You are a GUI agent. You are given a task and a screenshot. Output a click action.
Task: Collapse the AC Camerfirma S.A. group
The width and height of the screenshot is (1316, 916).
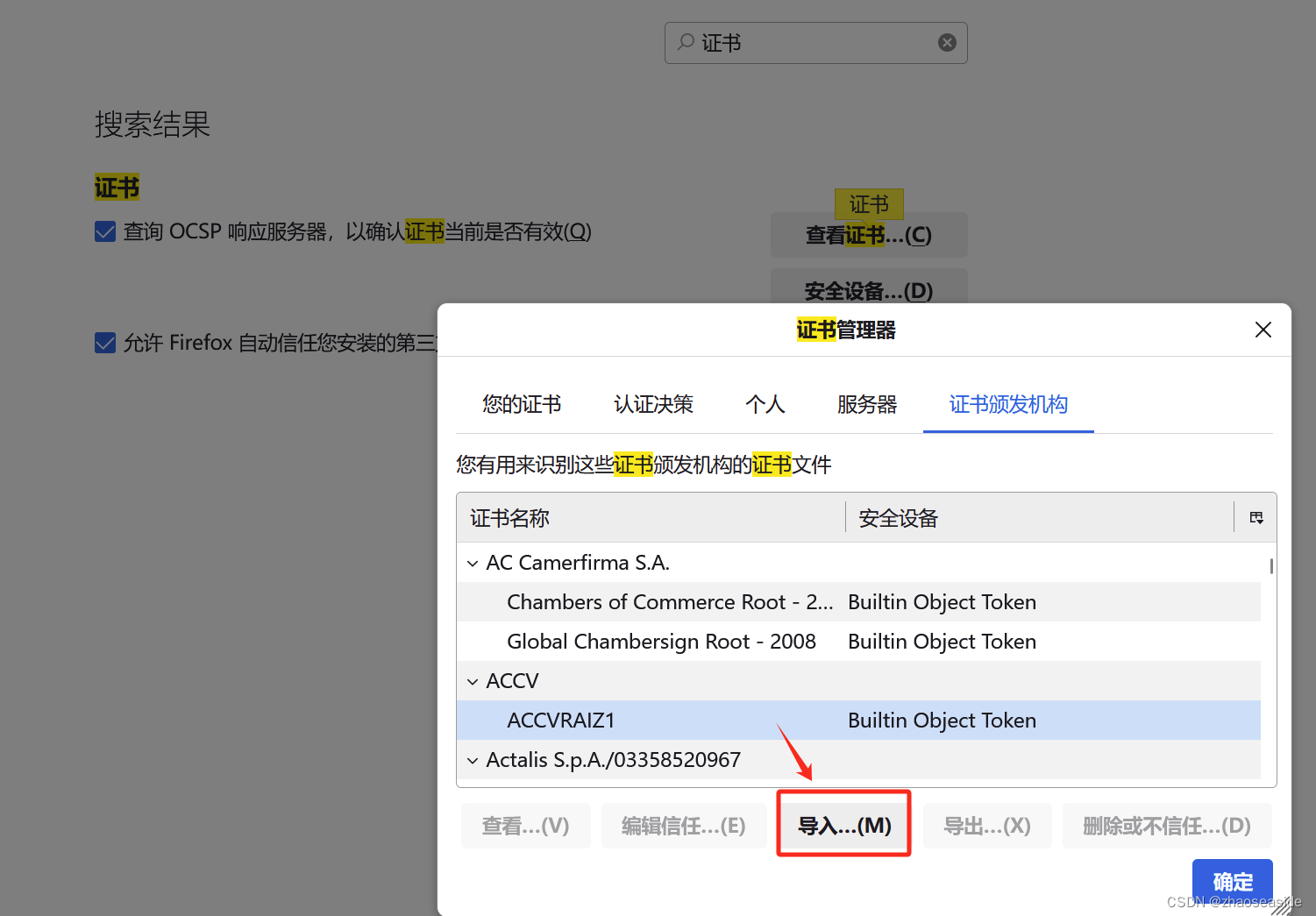473,564
